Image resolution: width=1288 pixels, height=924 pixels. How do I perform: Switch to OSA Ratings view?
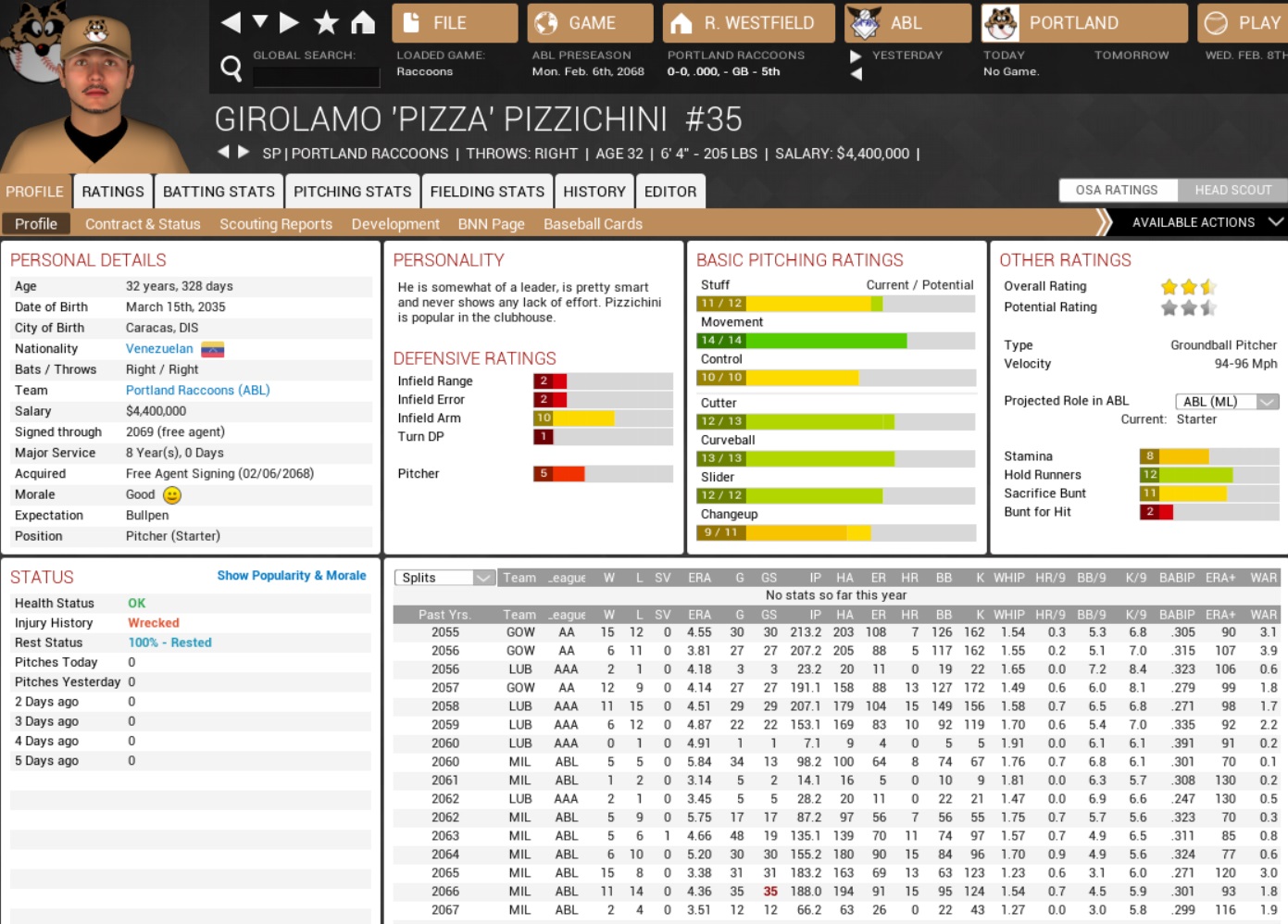(x=1117, y=190)
